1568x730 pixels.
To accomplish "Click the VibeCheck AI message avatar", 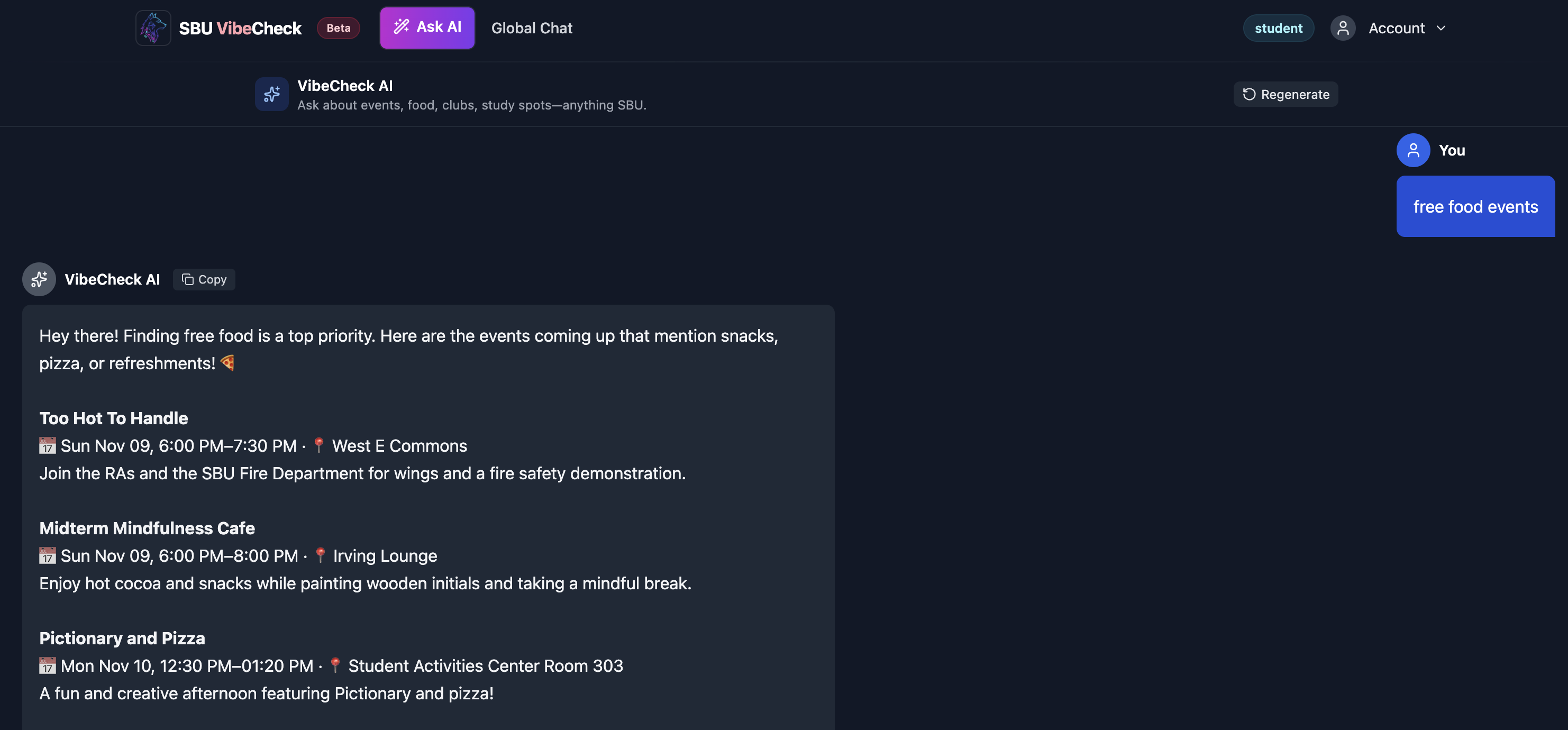I will (x=39, y=279).
